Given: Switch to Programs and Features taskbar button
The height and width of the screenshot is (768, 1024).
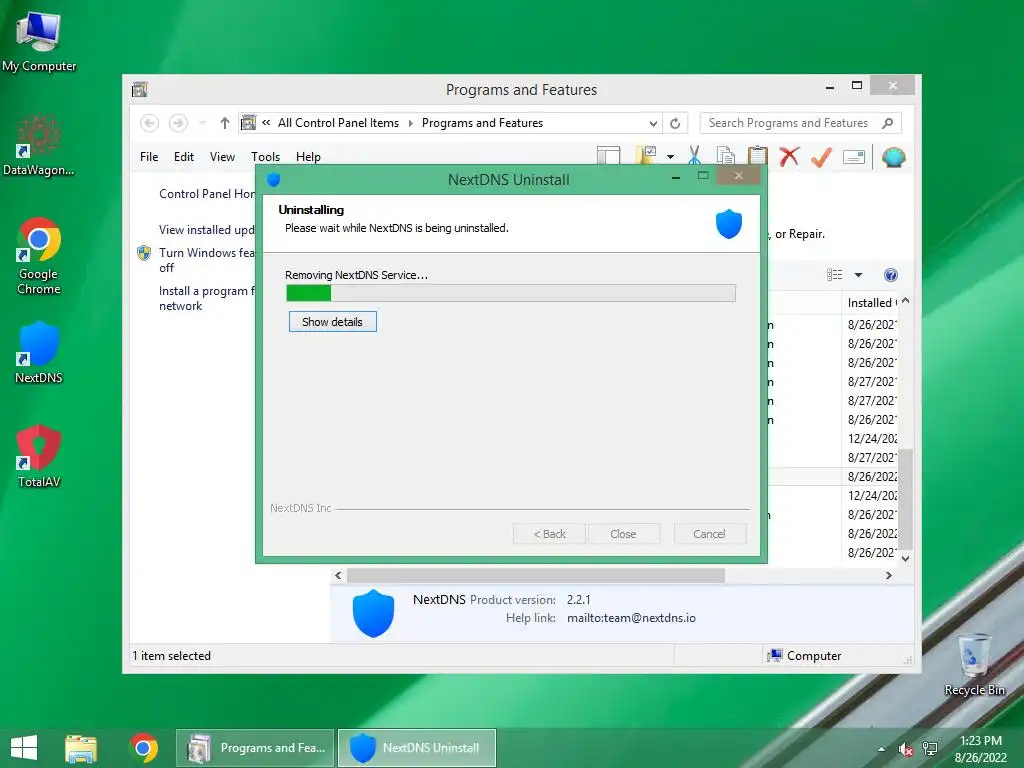Looking at the screenshot, I should (255, 748).
